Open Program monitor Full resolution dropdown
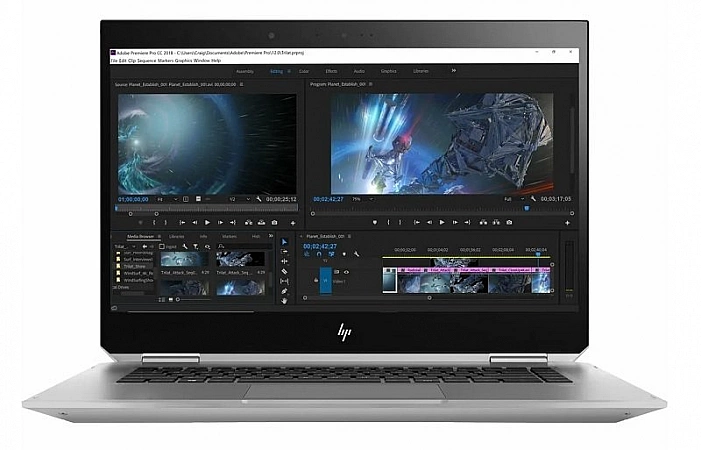This screenshot has height=450, width=701. (511, 199)
